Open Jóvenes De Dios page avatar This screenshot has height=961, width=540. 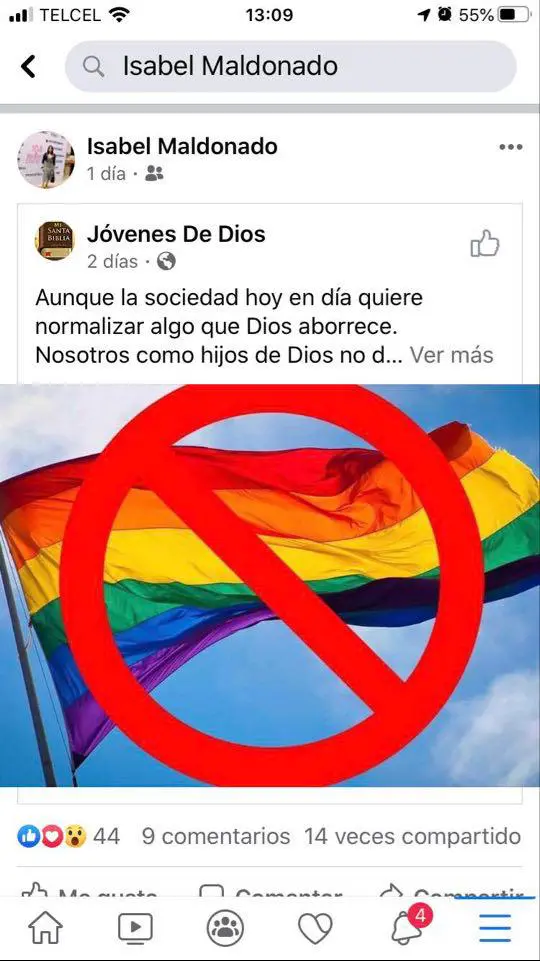(55, 240)
